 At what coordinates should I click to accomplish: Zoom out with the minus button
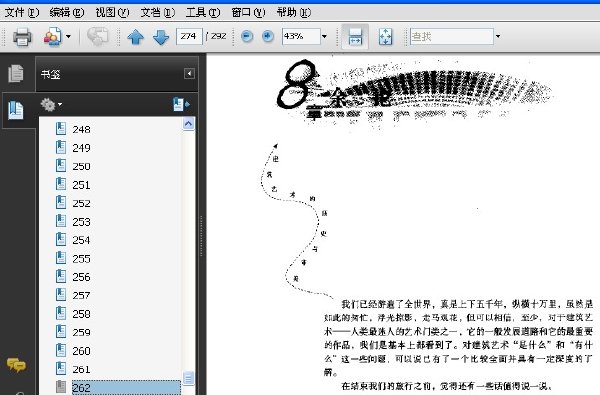pos(247,36)
